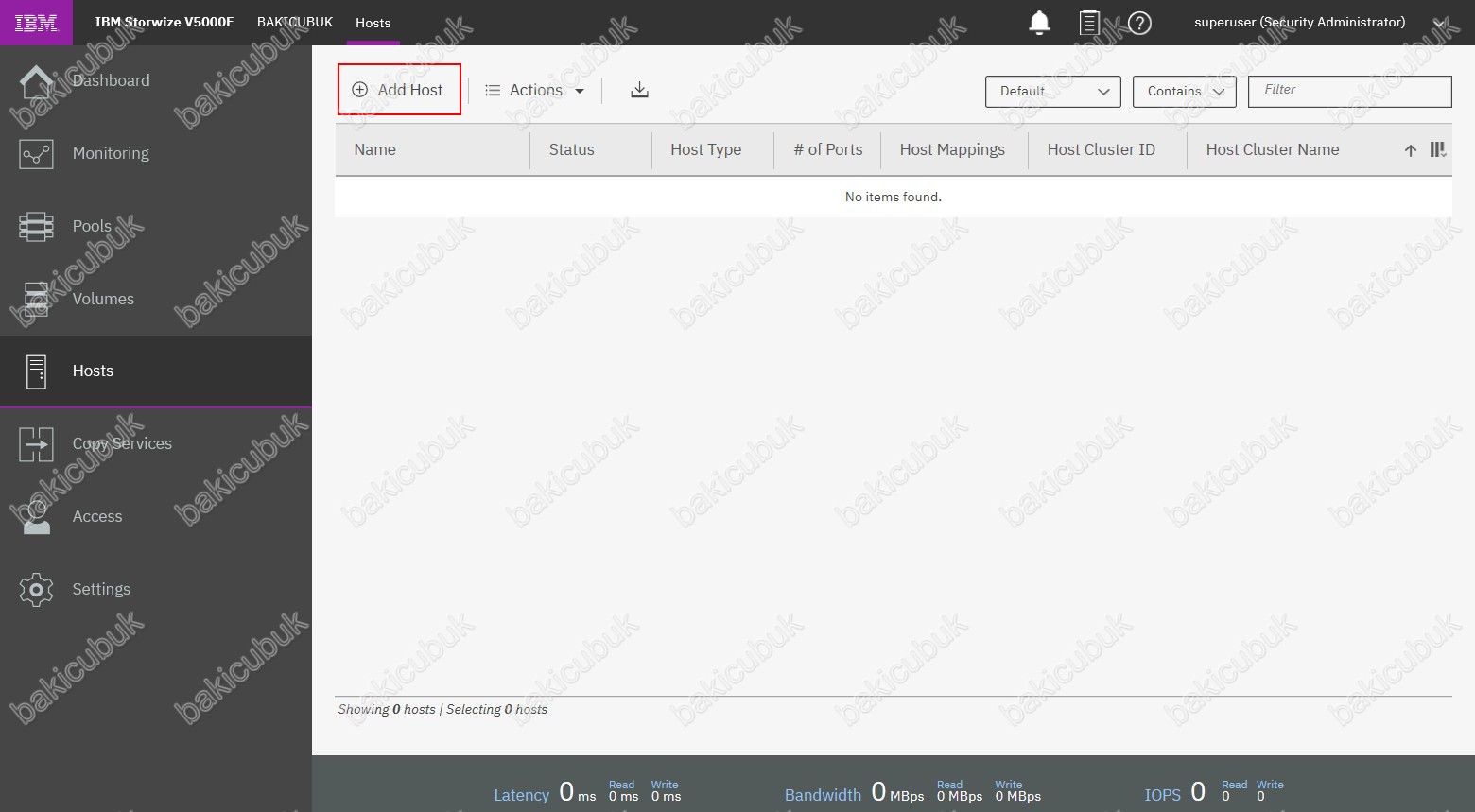Export table with download icon
This screenshot has width=1475, height=812.
[x=639, y=90]
